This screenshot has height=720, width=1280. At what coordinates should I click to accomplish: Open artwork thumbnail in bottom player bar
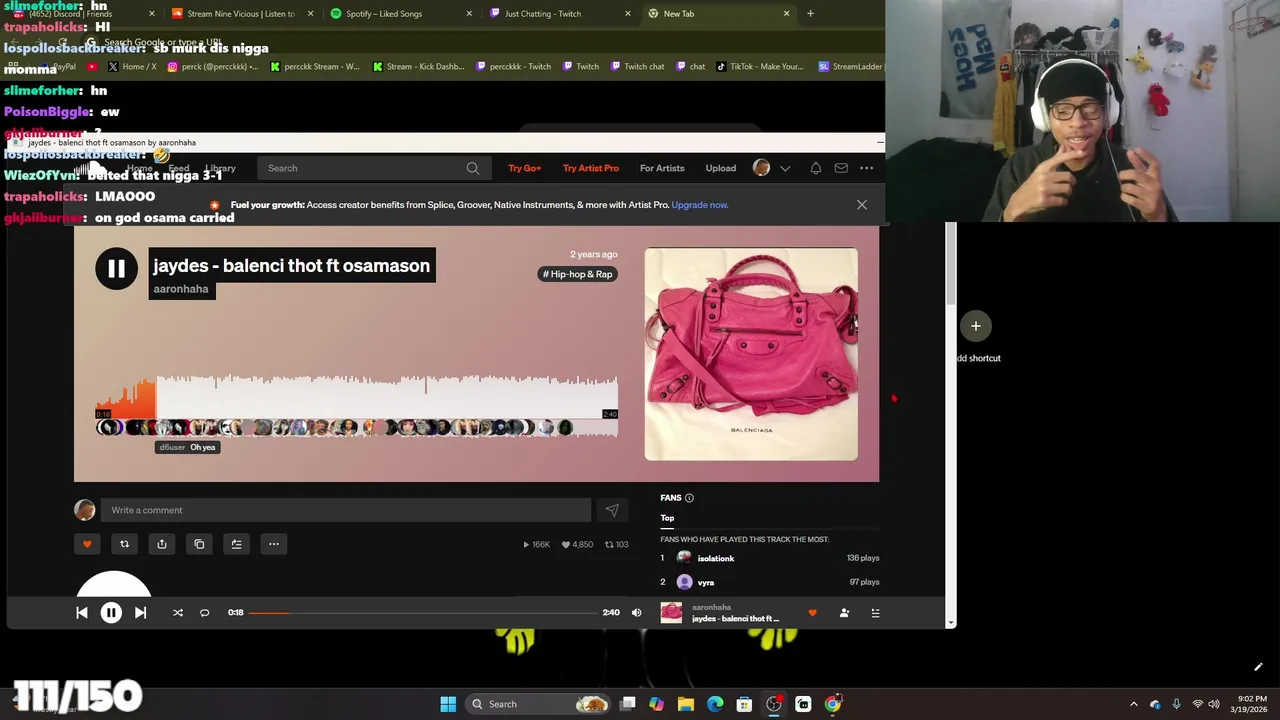tap(671, 613)
